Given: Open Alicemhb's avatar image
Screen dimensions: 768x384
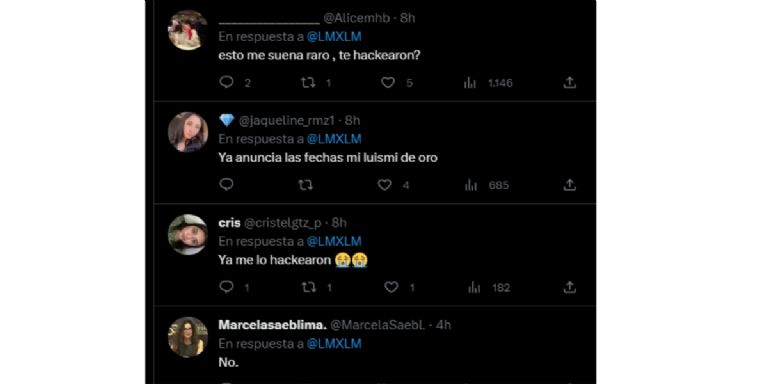Looking at the screenshot, I should coord(188,30).
